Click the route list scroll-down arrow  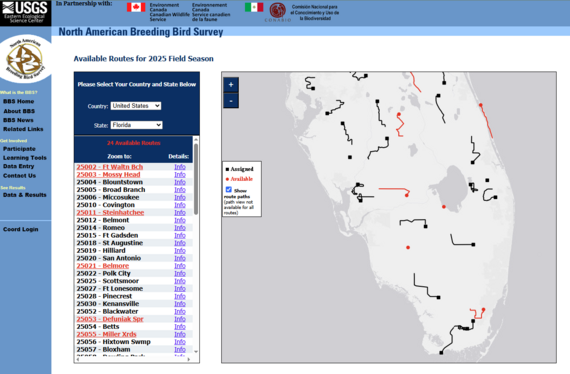coord(196,351)
